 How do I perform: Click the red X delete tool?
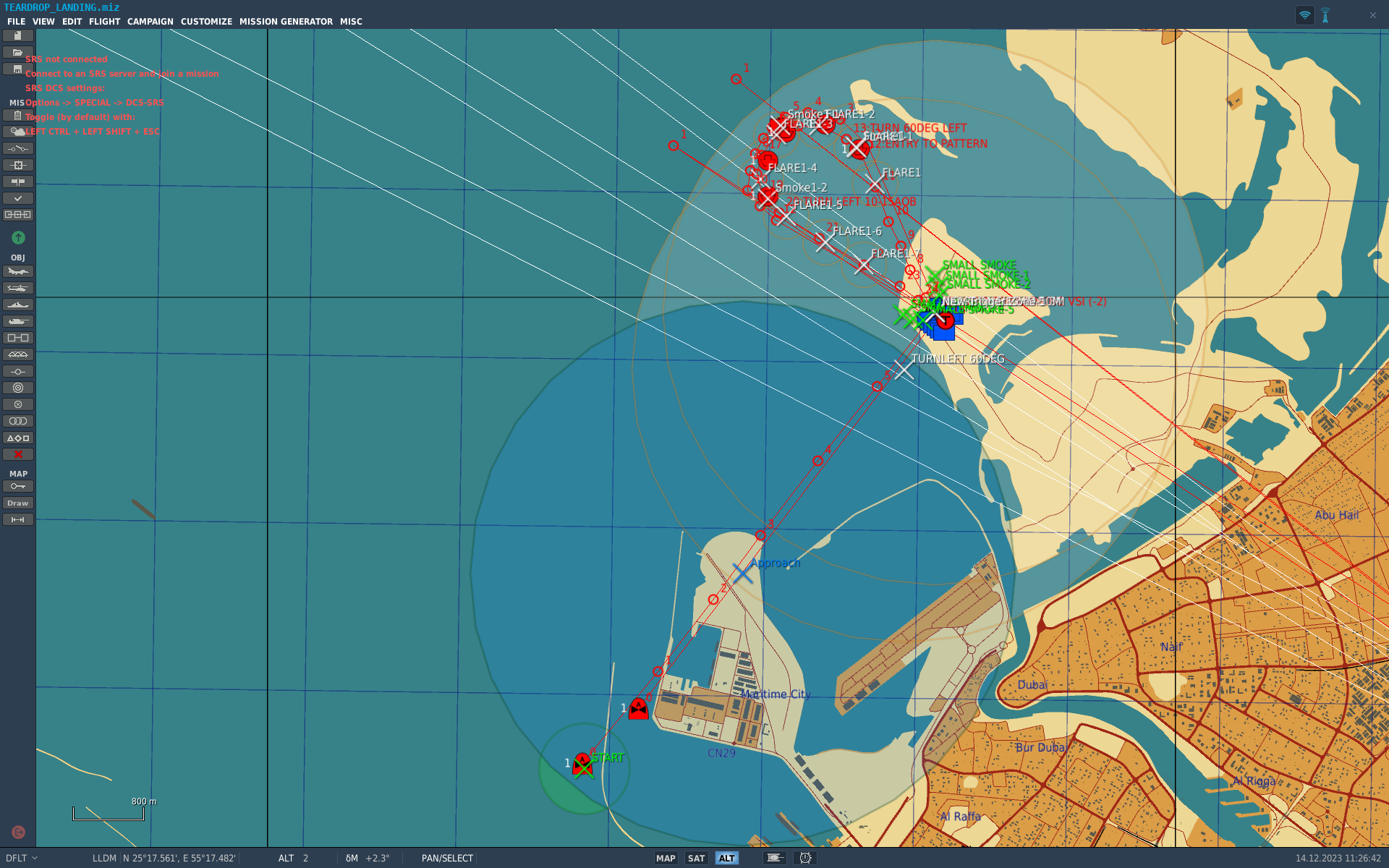coord(18,455)
